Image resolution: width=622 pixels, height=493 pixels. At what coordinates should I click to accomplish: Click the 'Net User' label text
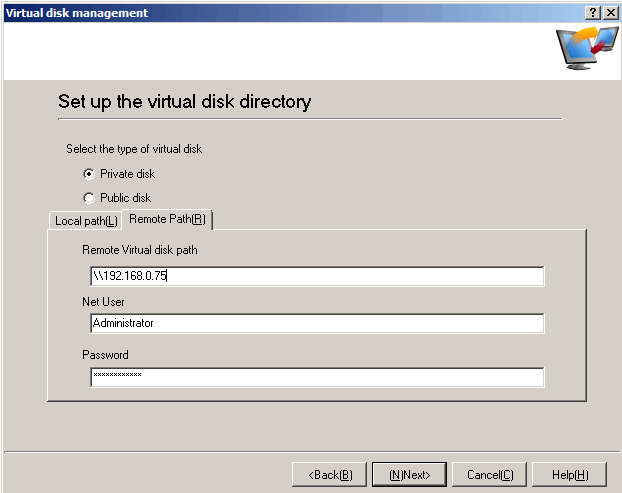pyautogui.click(x=103, y=301)
